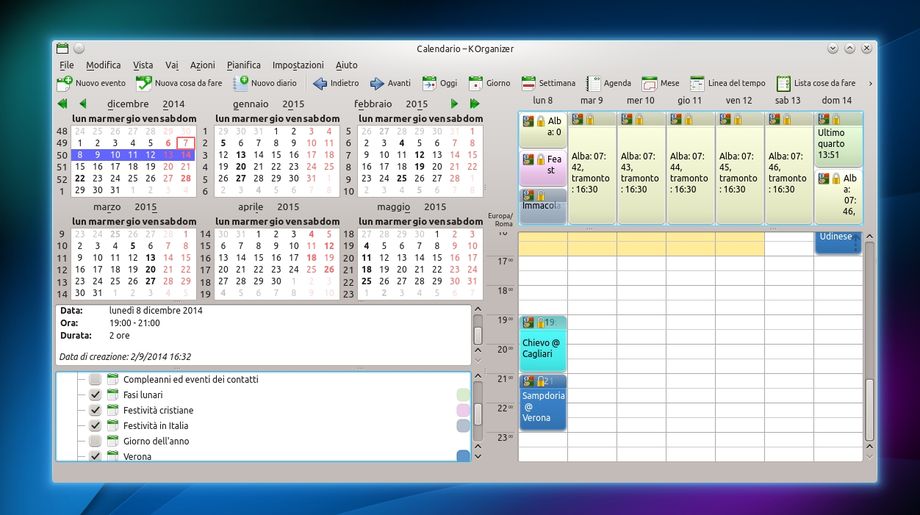Image resolution: width=920 pixels, height=515 pixels.
Task: Uncheck the Fasi lunari calendar
Action: [95, 395]
